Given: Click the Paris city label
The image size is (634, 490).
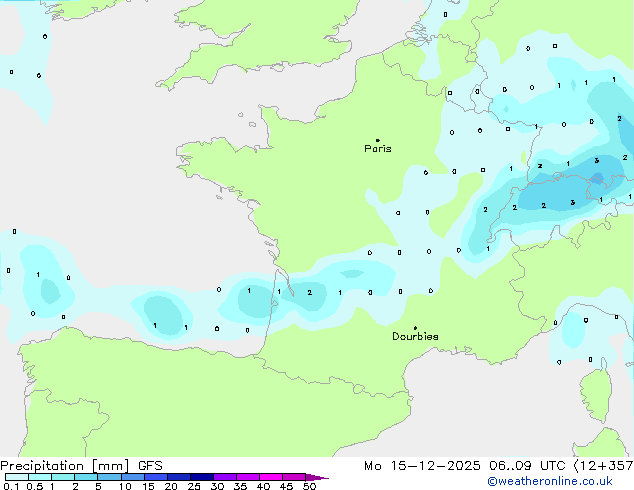Looking at the screenshot, I should pyautogui.click(x=378, y=148).
